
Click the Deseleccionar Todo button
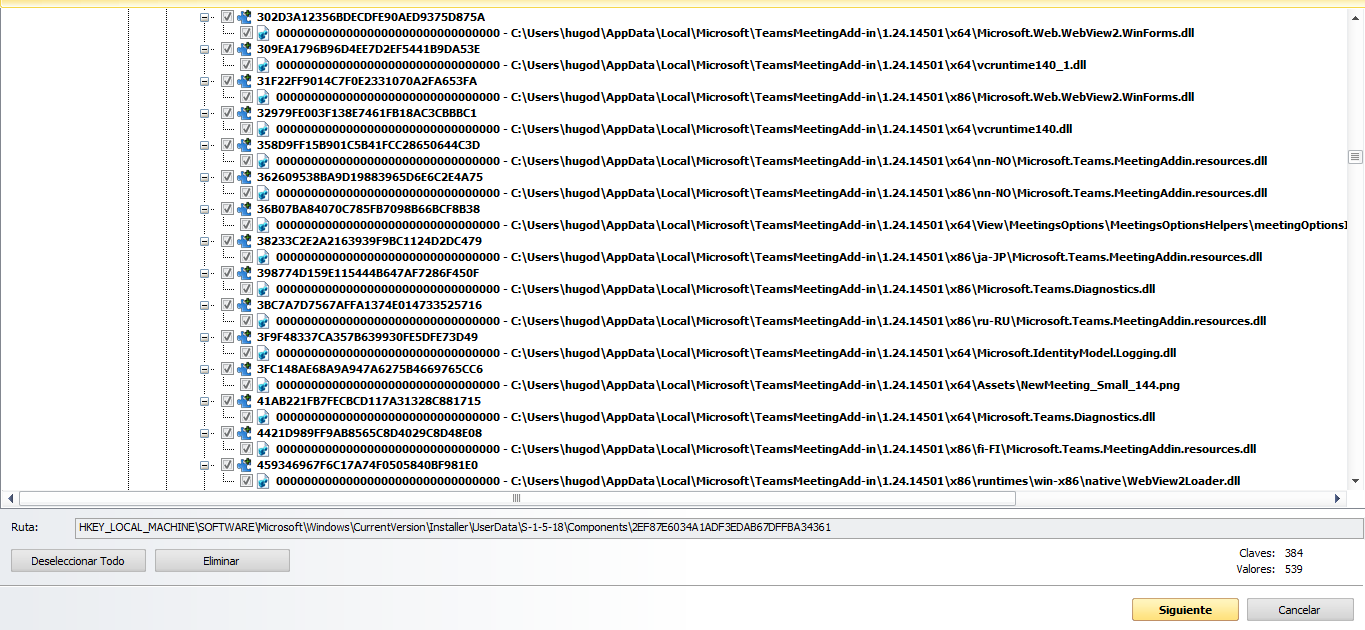click(x=78, y=561)
